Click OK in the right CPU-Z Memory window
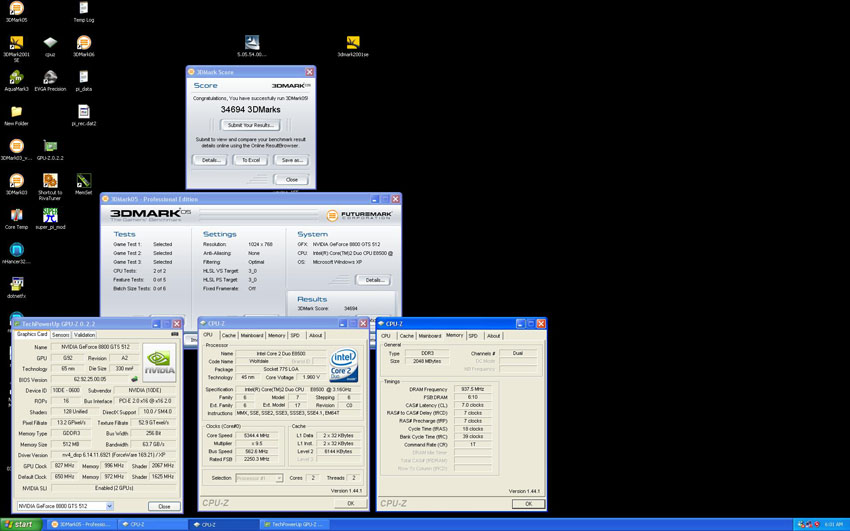Screen dimensions: 850x531 tap(529, 503)
